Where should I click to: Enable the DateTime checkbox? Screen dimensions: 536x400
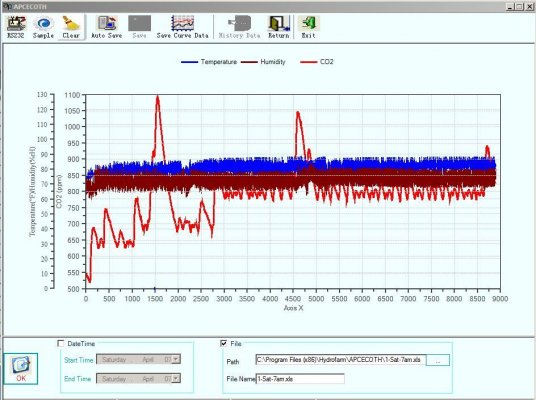[x=61, y=344]
